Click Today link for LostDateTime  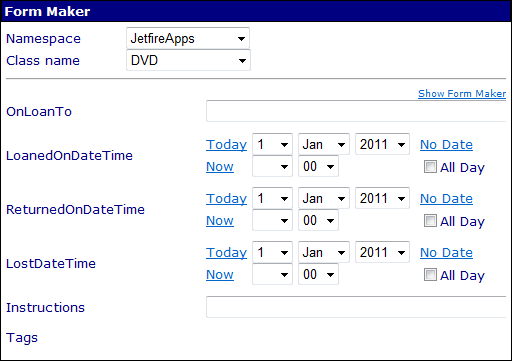[226, 253]
